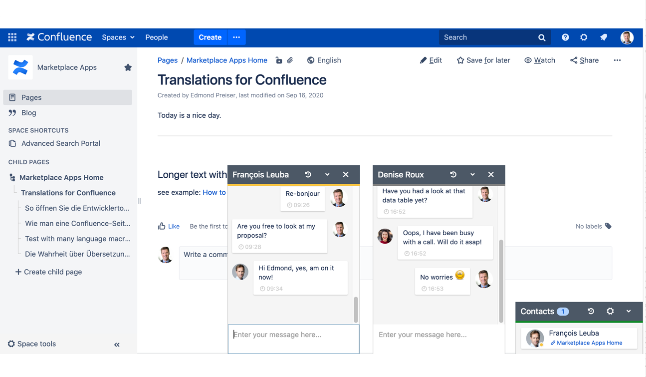This screenshot has width=646, height=377.
Task: Click the search magnifier icon
Action: pyautogui.click(x=542, y=37)
